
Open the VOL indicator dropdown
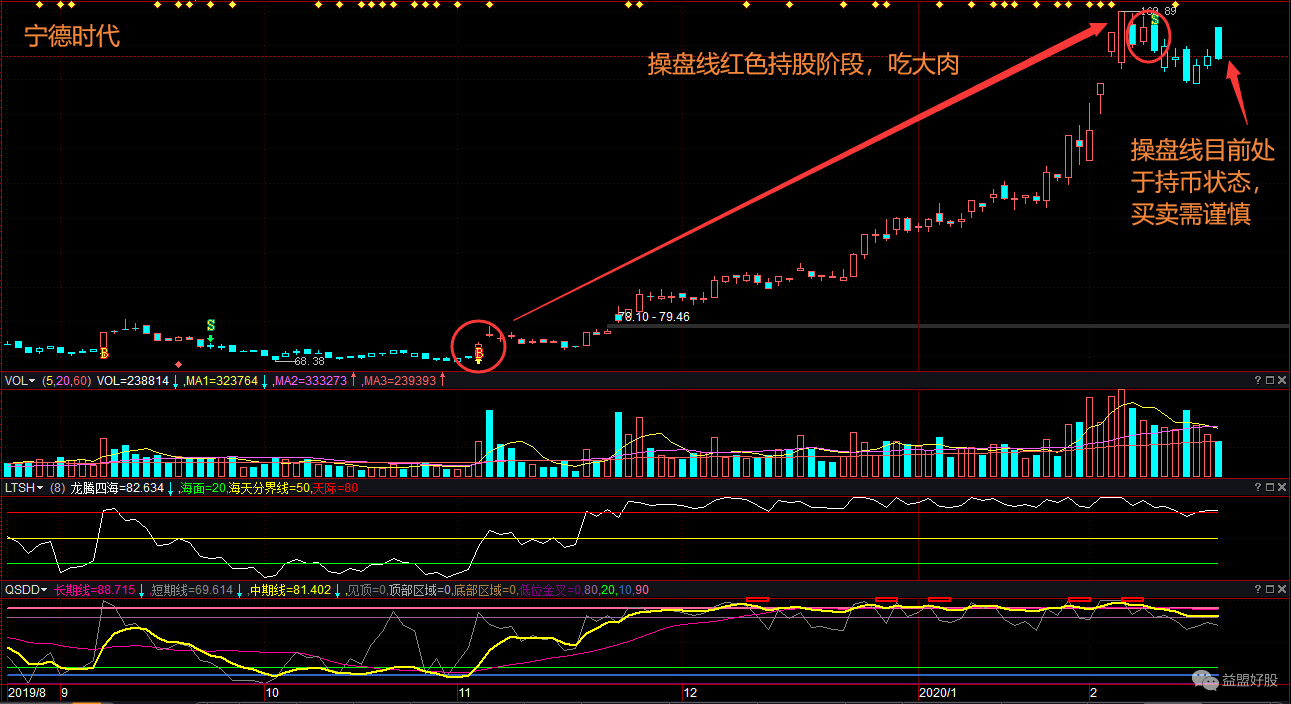click(x=31, y=381)
